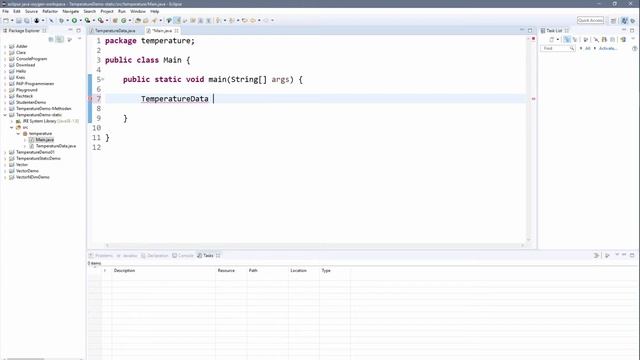Maximize the editor area
Viewport: 640px width, 360px height.
pyautogui.click(x=530, y=30)
